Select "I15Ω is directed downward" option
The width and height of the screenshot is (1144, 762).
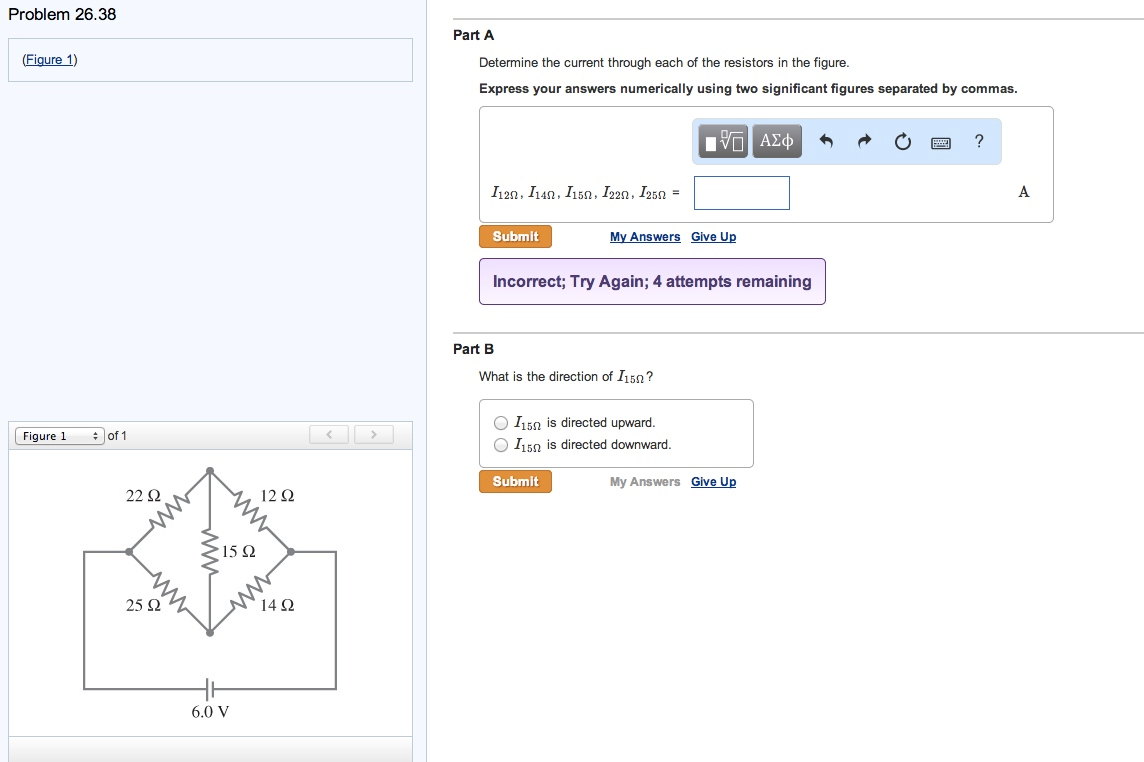501,445
